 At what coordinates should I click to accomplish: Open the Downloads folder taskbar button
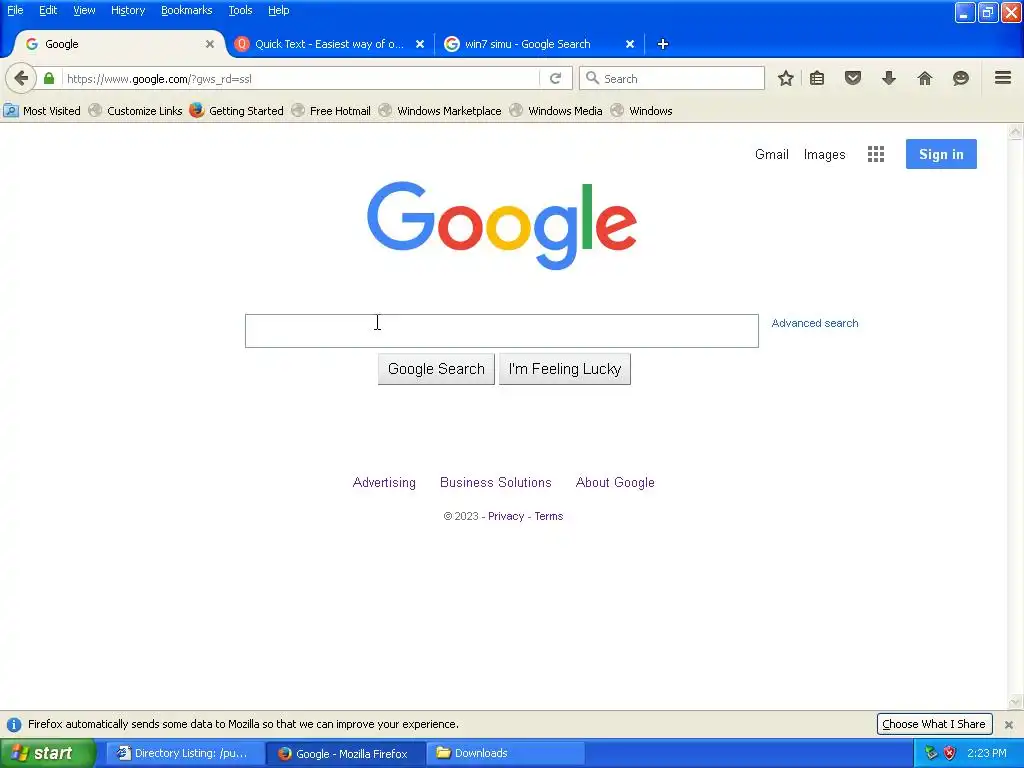click(x=505, y=753)
